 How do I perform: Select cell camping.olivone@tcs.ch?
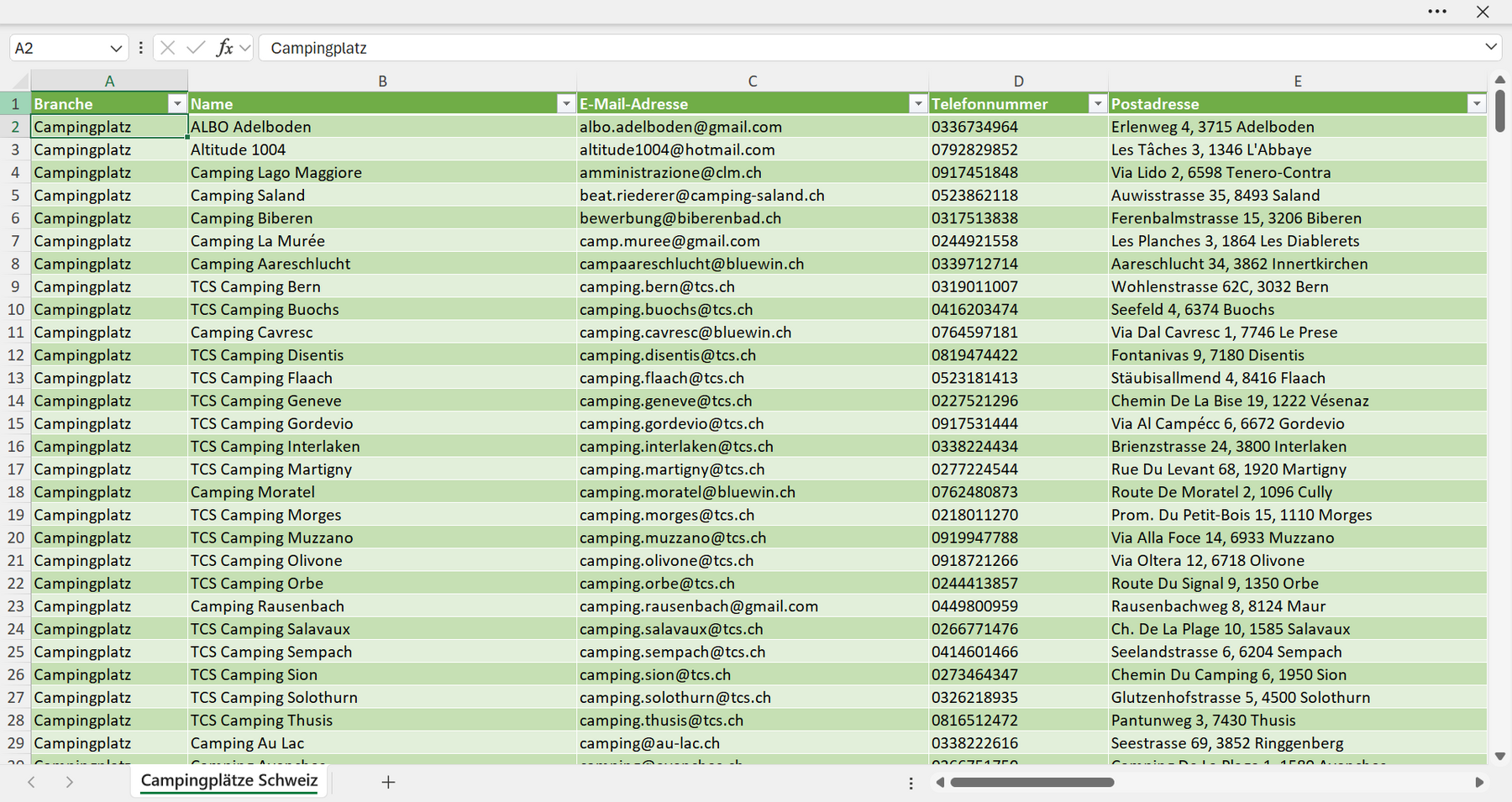pyautogui.click(x=753, y=560)
